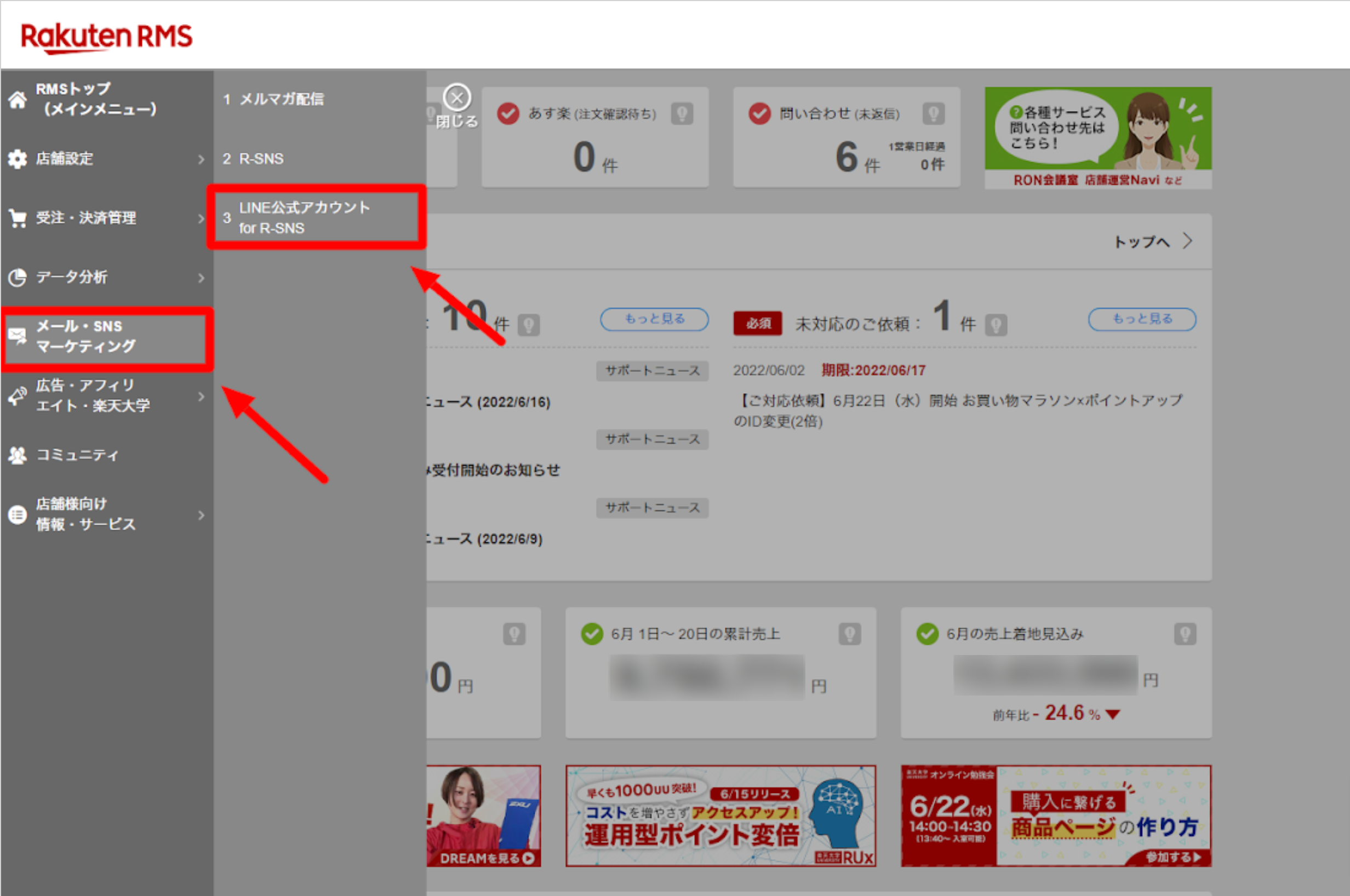This screenshot has height=896, width=1350.
Task: Click 問い合わせ (未返信) 6 件 count
Action: tap(857, 158)
